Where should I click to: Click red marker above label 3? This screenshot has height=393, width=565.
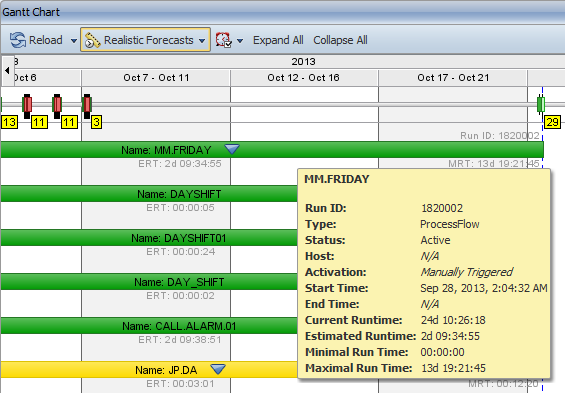click(87, 106)
